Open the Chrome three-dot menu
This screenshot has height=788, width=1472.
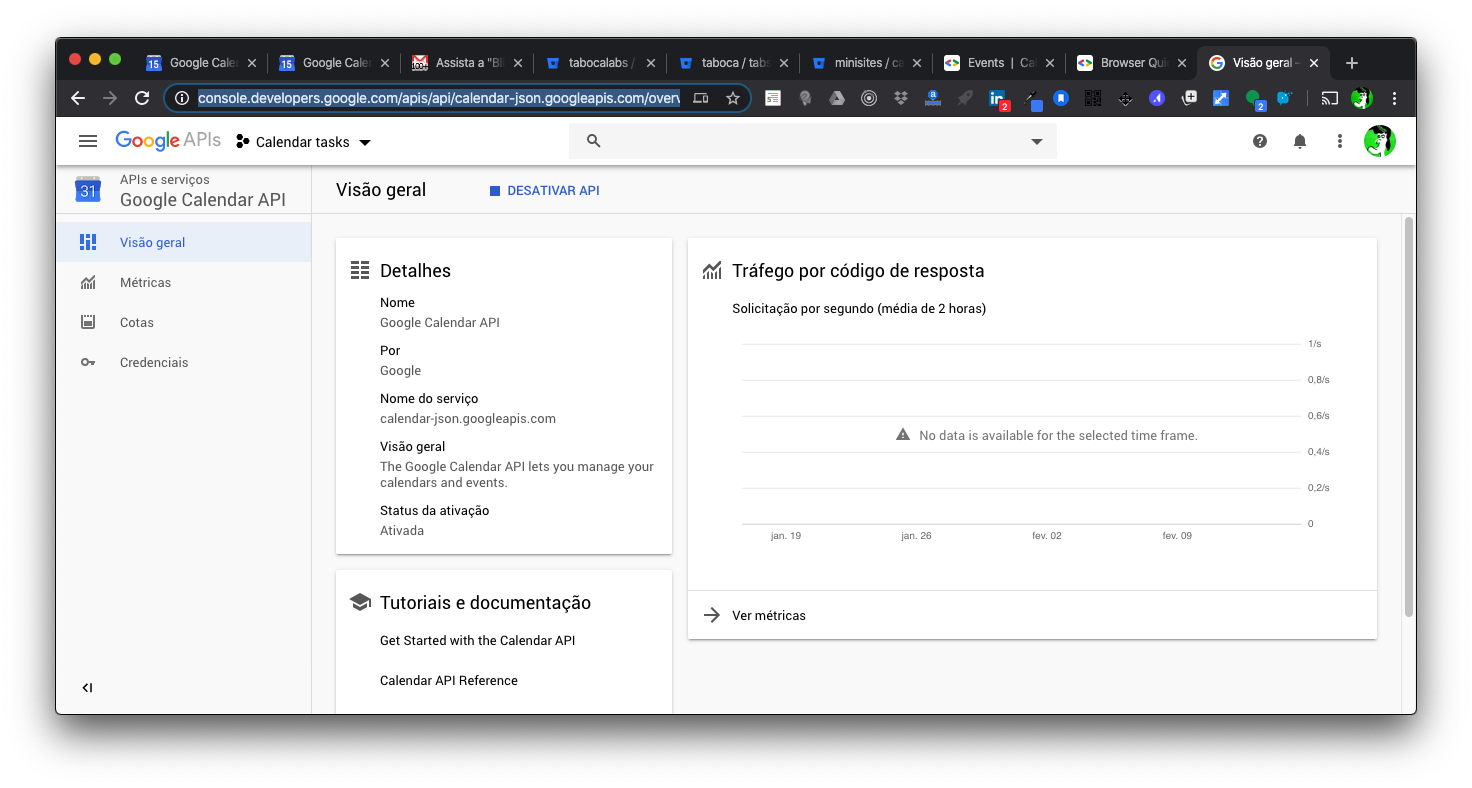pyautogui.click(x=1394, y=98)
